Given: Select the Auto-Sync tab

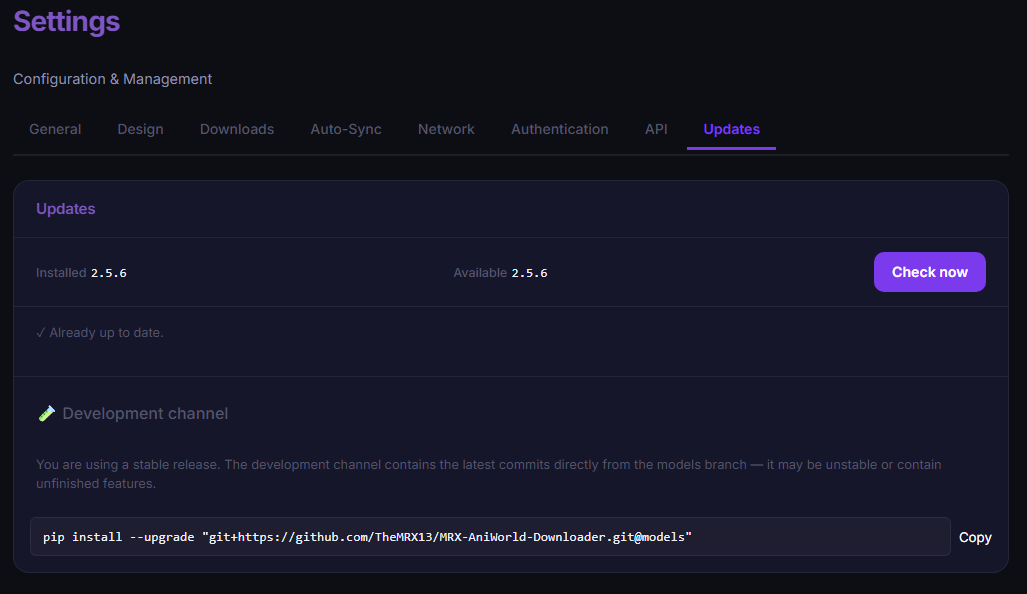Looking at the screenshot, I should [x=346, y=129].
